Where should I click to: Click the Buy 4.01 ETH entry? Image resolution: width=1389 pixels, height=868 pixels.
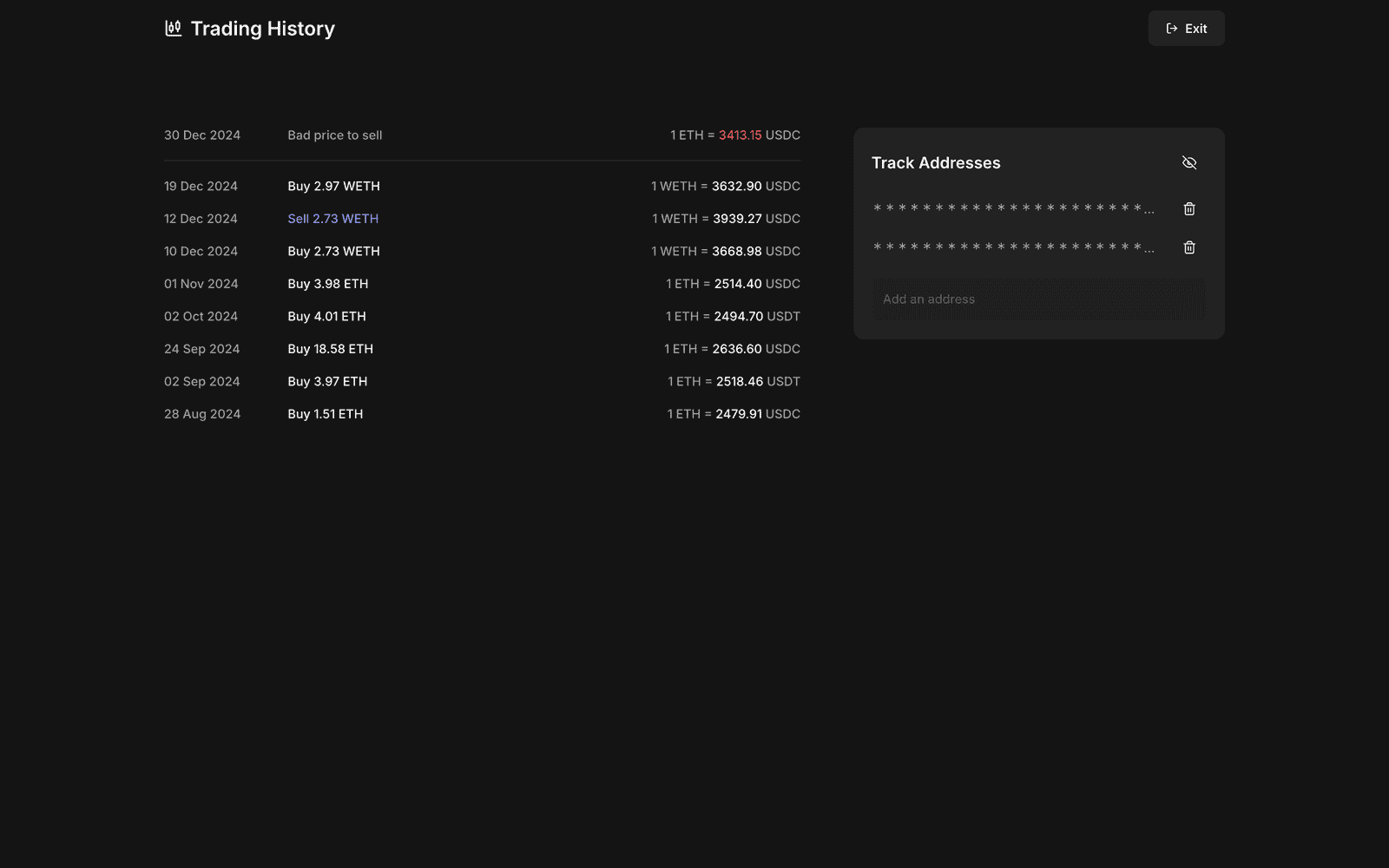click(x=326, y=316)
